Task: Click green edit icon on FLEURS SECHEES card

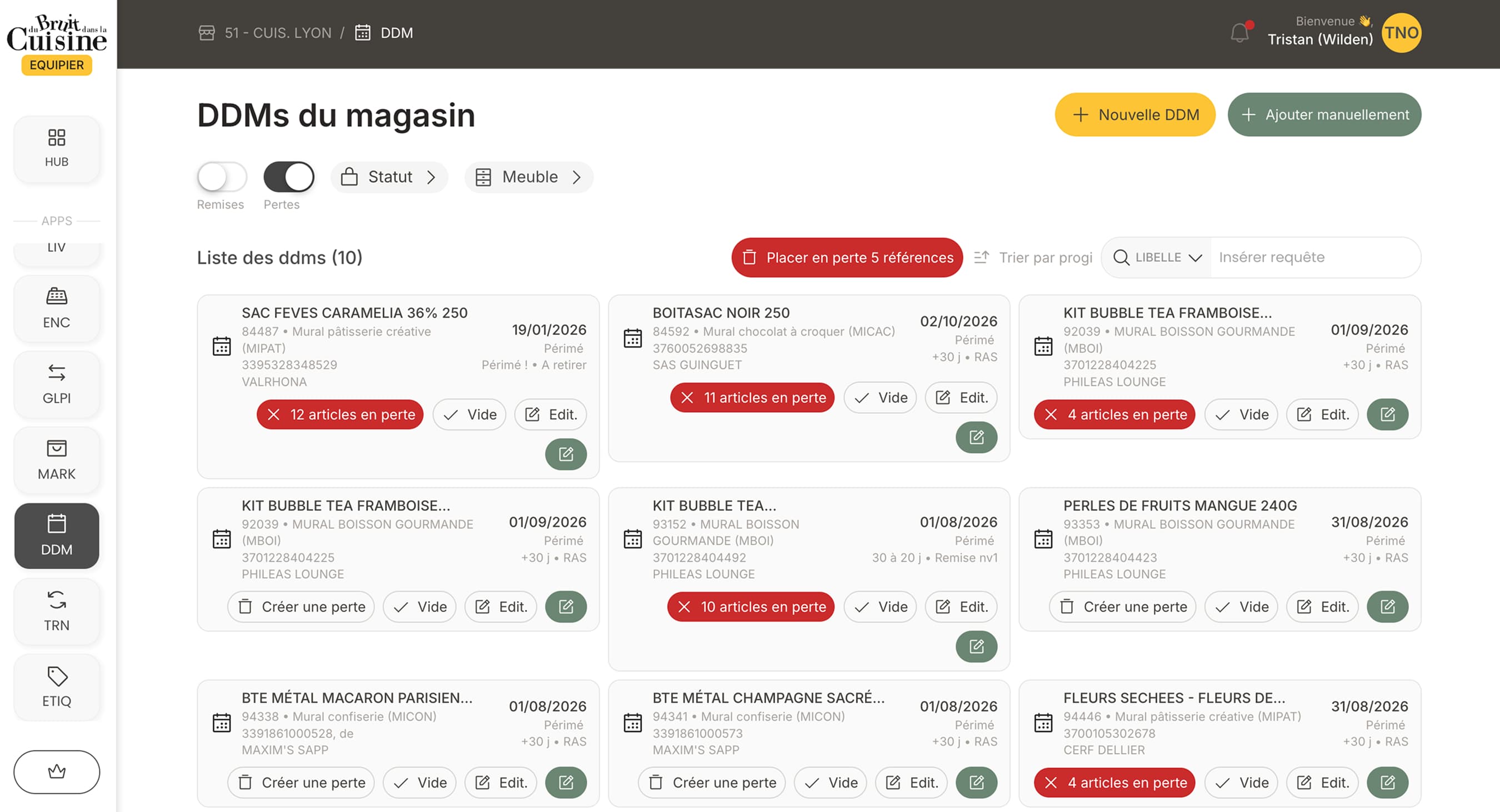Action: coord(1387,782)
